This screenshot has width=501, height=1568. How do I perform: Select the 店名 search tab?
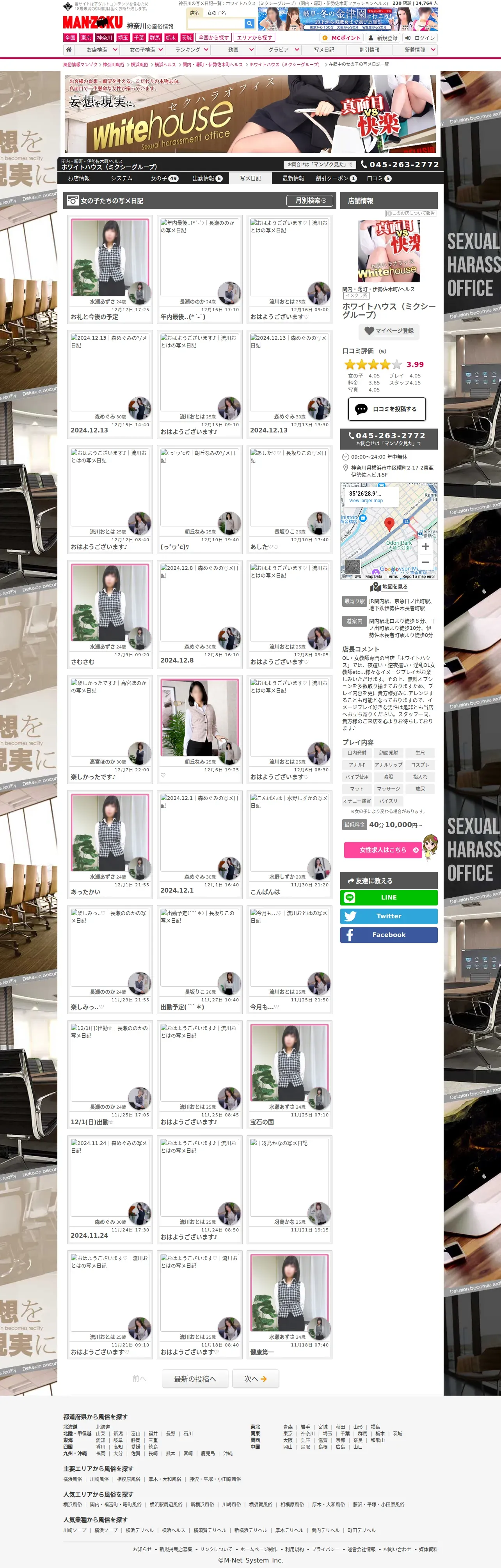(x=194, y=13)
